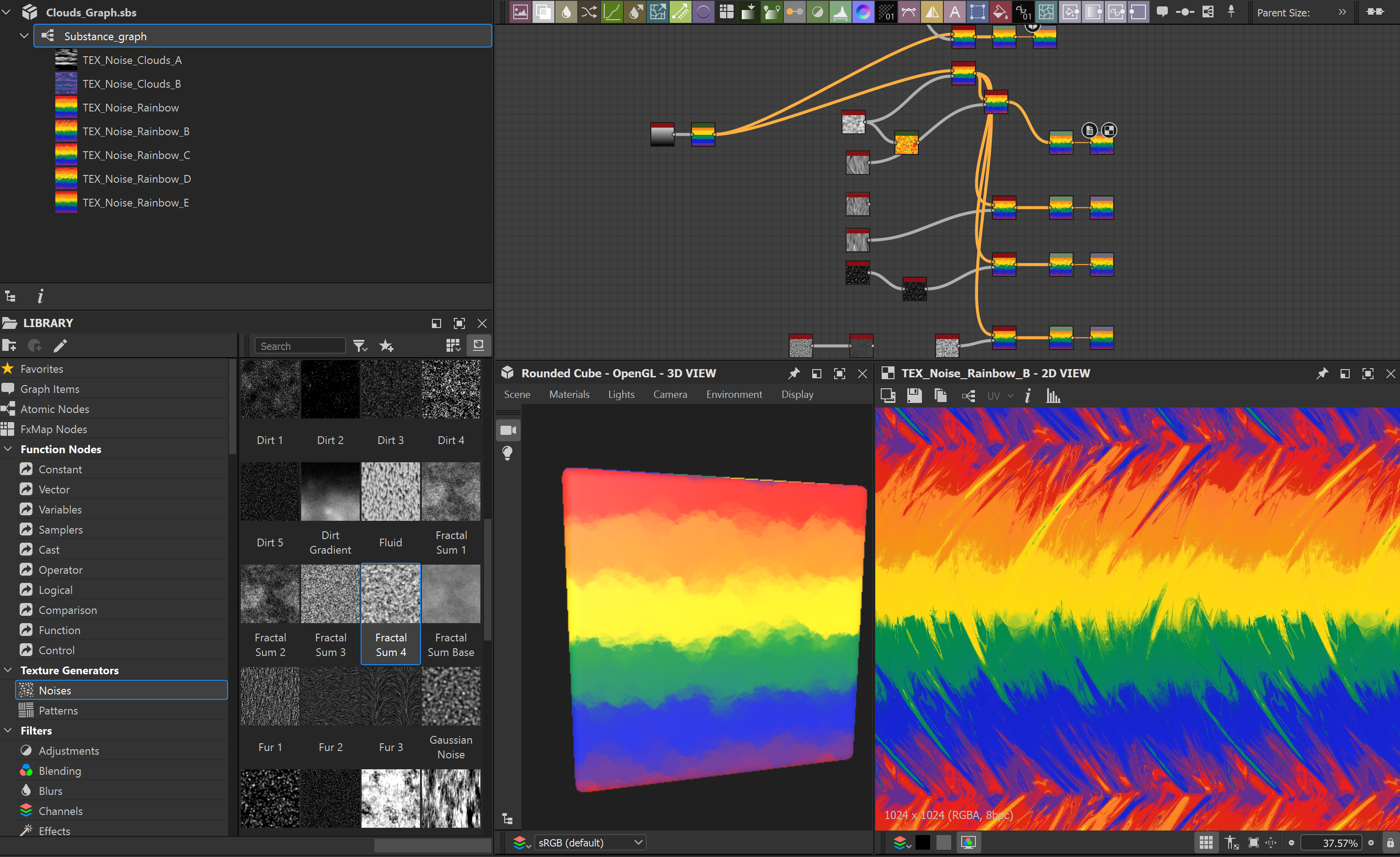This screenshot has width=1400, height=857.
Task: Open the Lights menu in 3D view
Action: pos(621,394)
